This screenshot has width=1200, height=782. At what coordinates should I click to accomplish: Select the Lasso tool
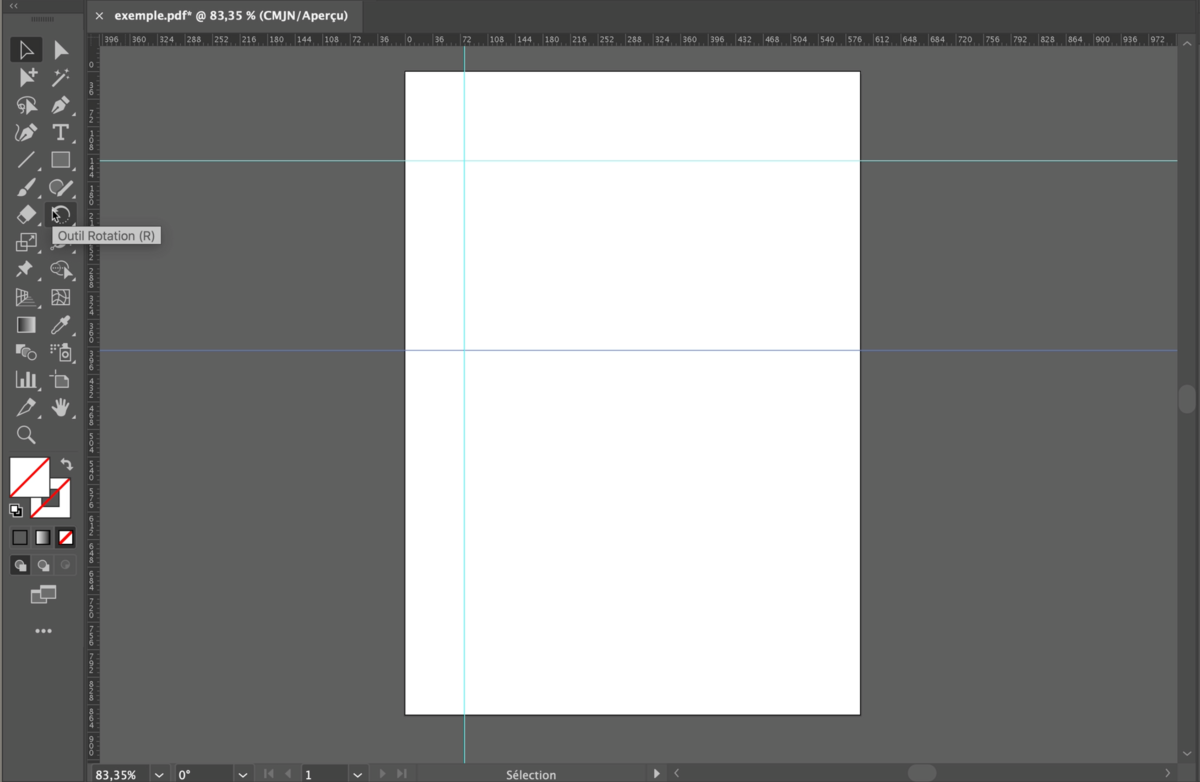point(26,105)
